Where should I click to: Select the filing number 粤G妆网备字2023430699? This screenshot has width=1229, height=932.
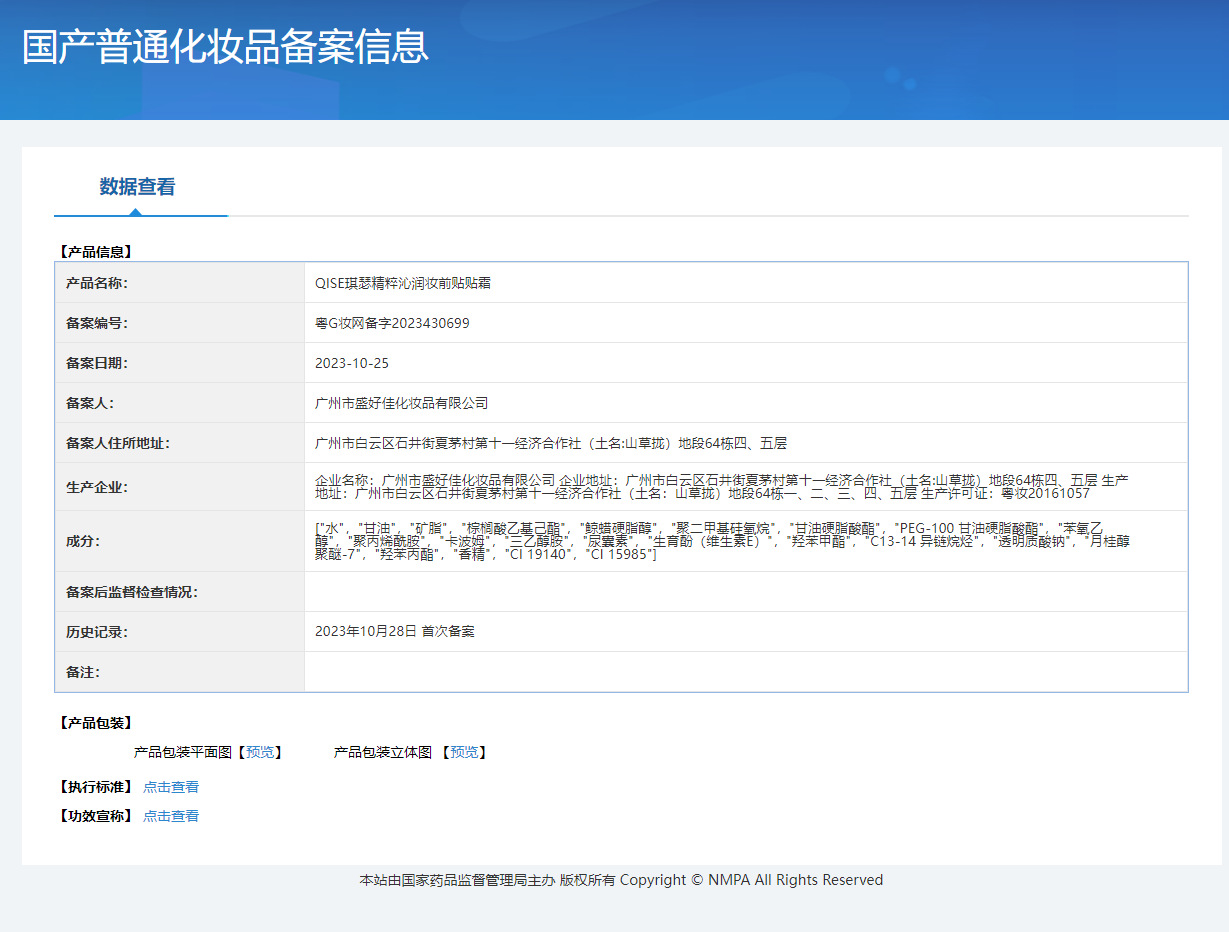pos(392,323)
